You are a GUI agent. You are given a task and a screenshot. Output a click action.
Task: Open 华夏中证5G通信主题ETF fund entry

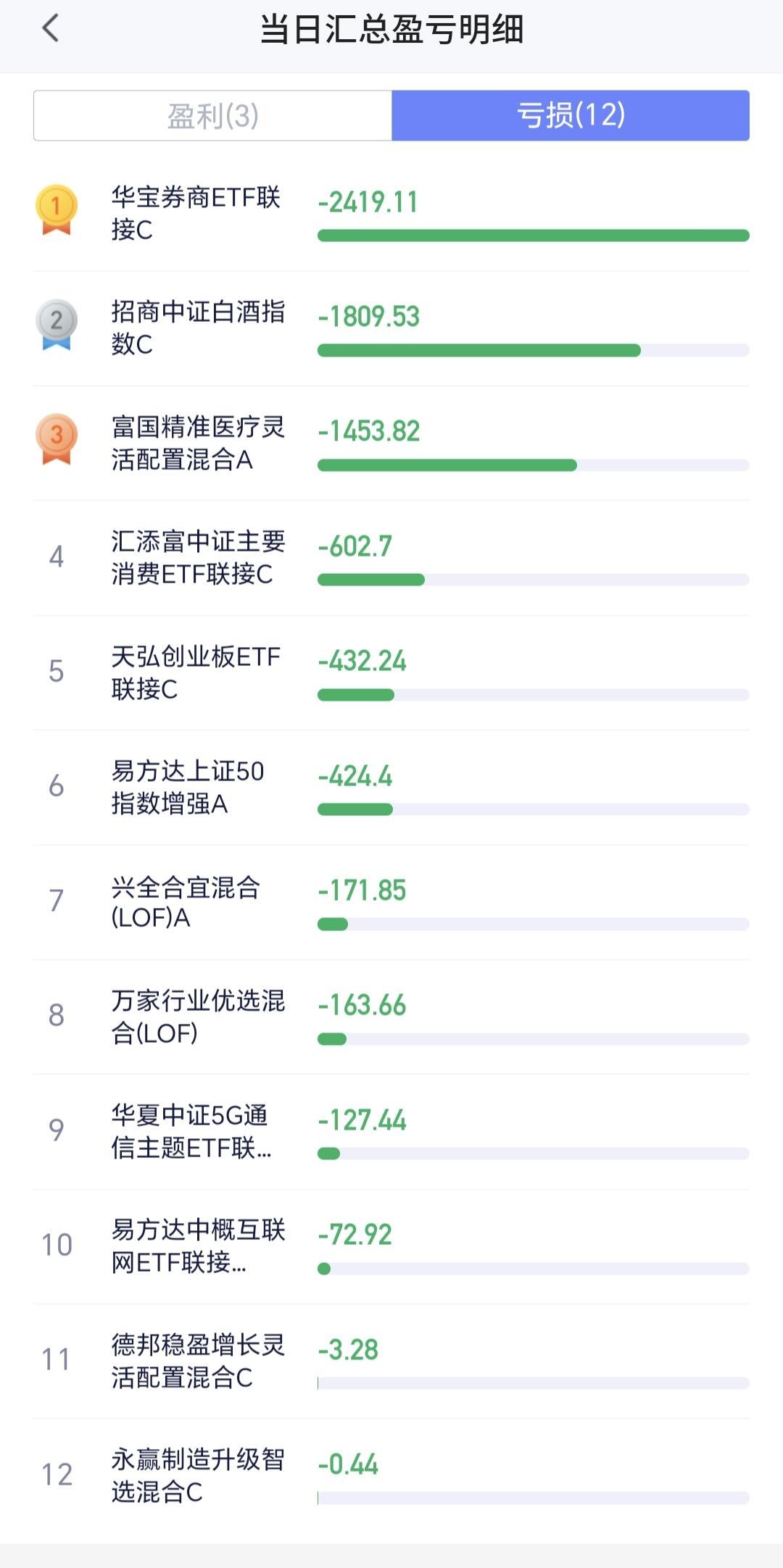point(191,1131)
